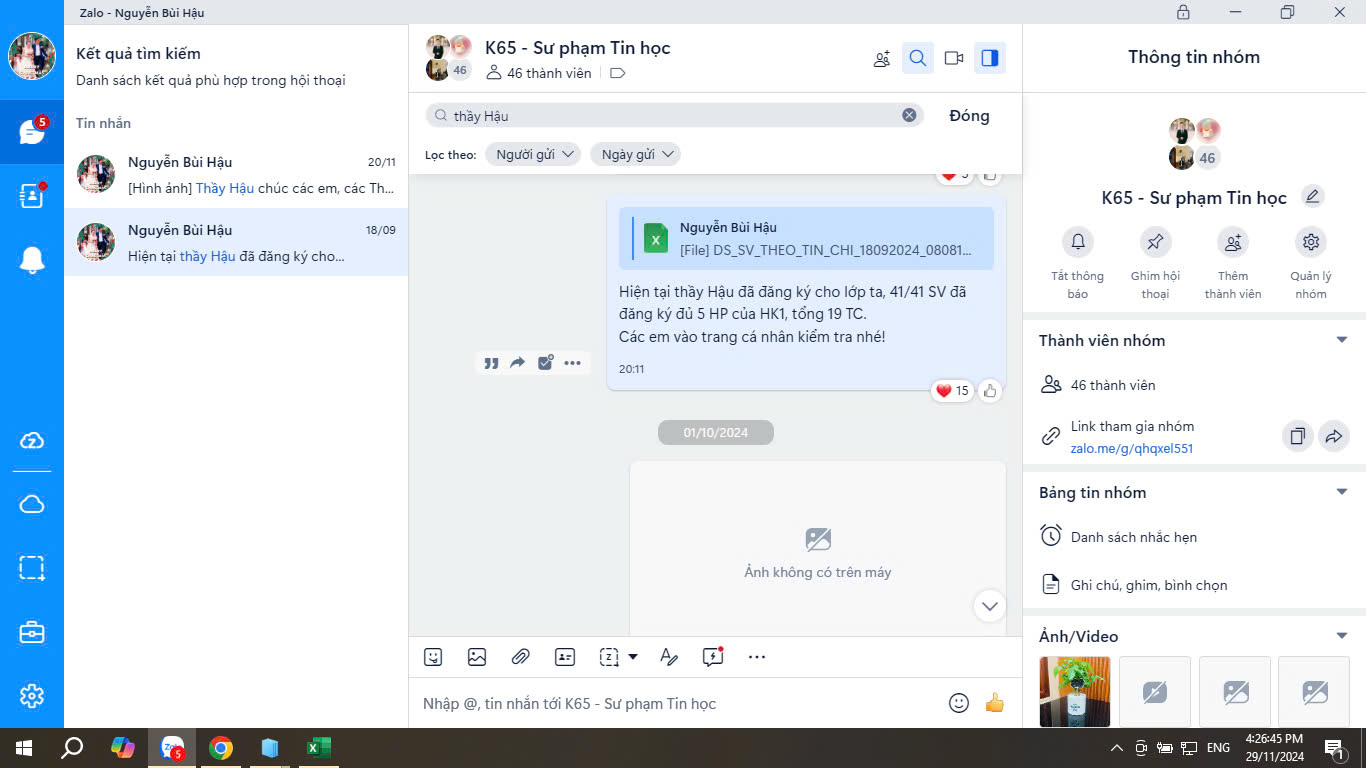Mark message with the to-do icon
The width and height of the screenshot is (1366, 768).
[545, 363]
